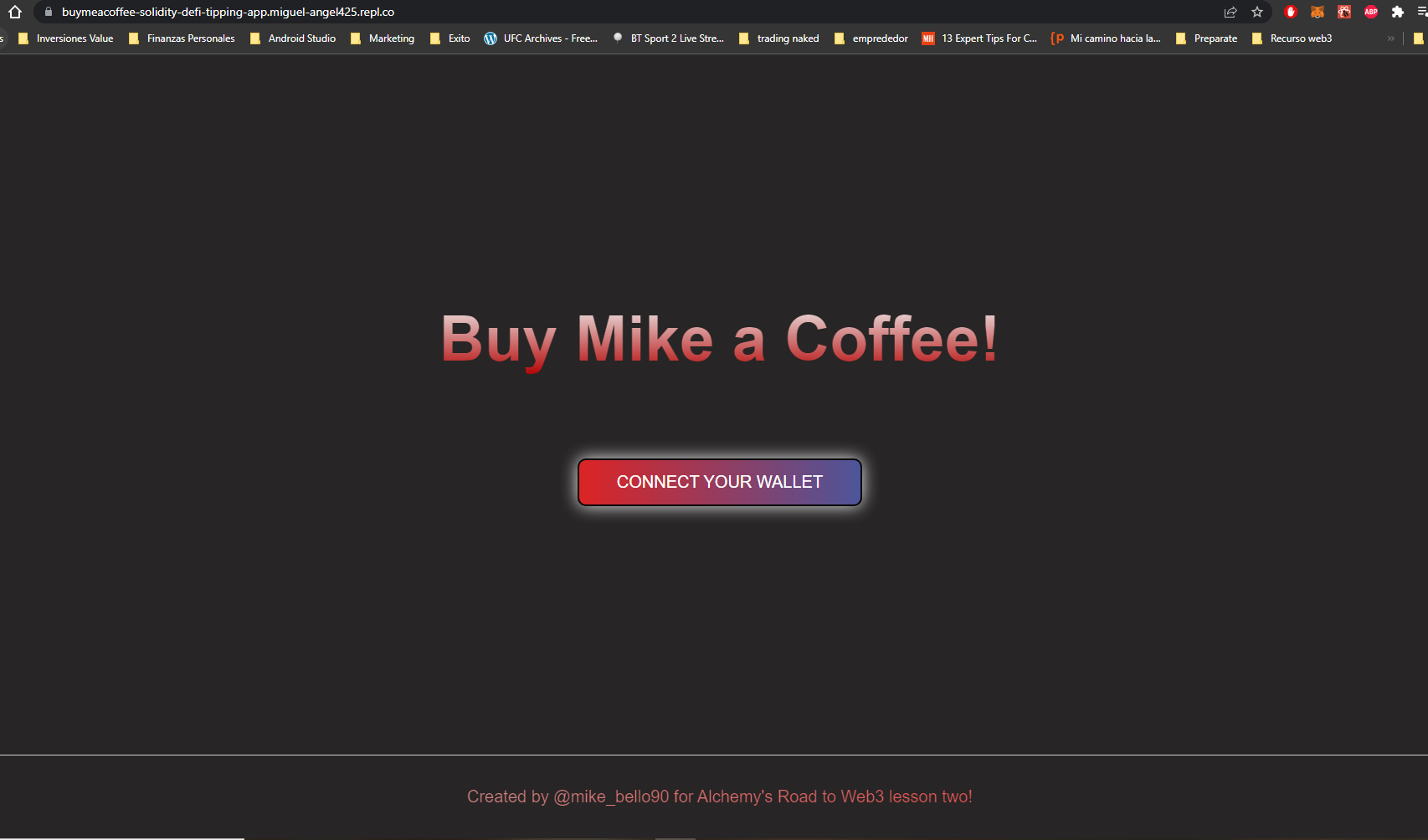
Task: Open the media control queue icon
Action: tap(1422, 12)
